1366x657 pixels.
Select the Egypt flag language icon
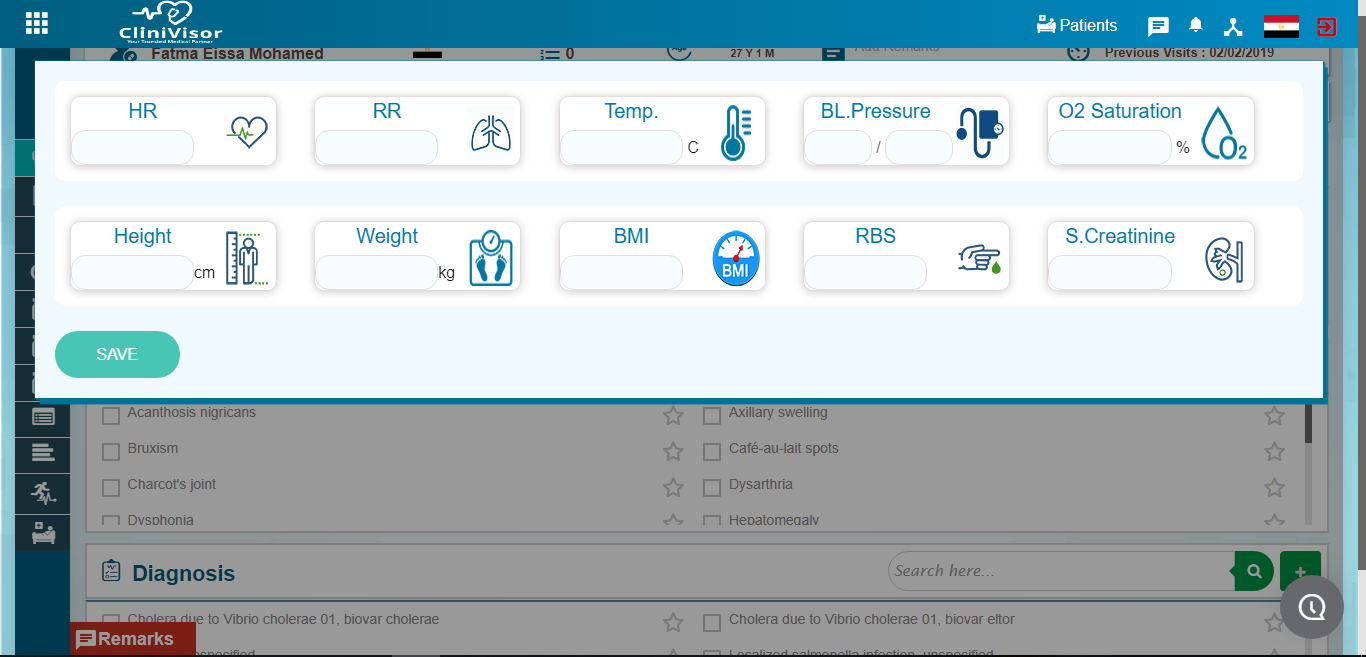point(1281,26)
